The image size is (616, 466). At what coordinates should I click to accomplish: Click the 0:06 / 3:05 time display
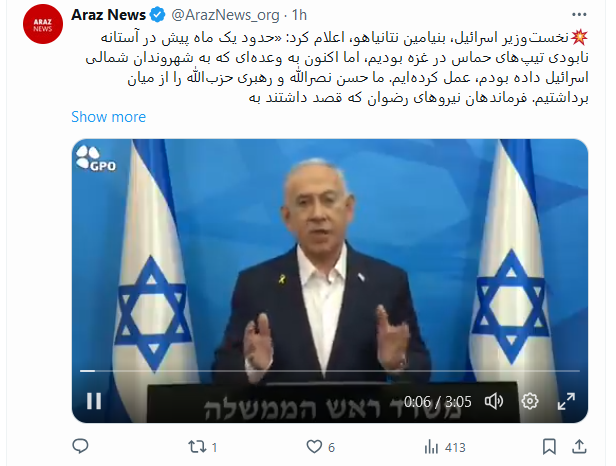[x=437, y=402]
